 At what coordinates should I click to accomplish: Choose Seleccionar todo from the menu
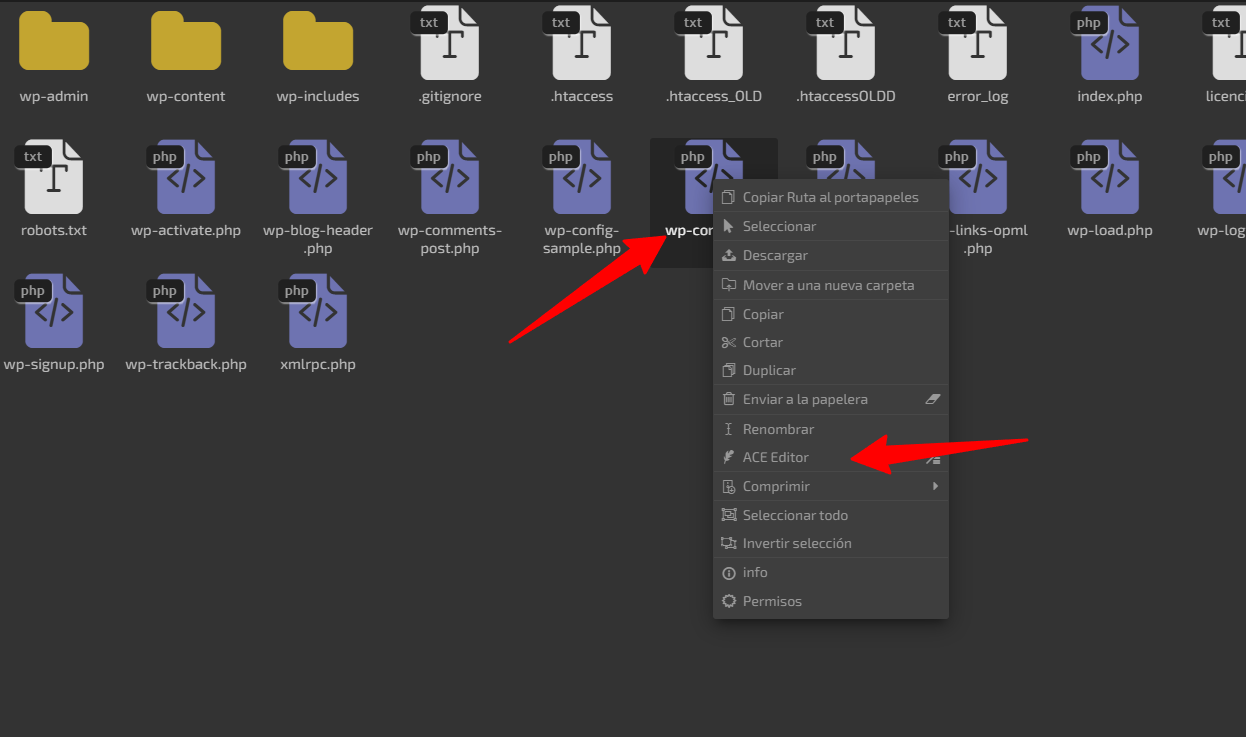(830, 515)
